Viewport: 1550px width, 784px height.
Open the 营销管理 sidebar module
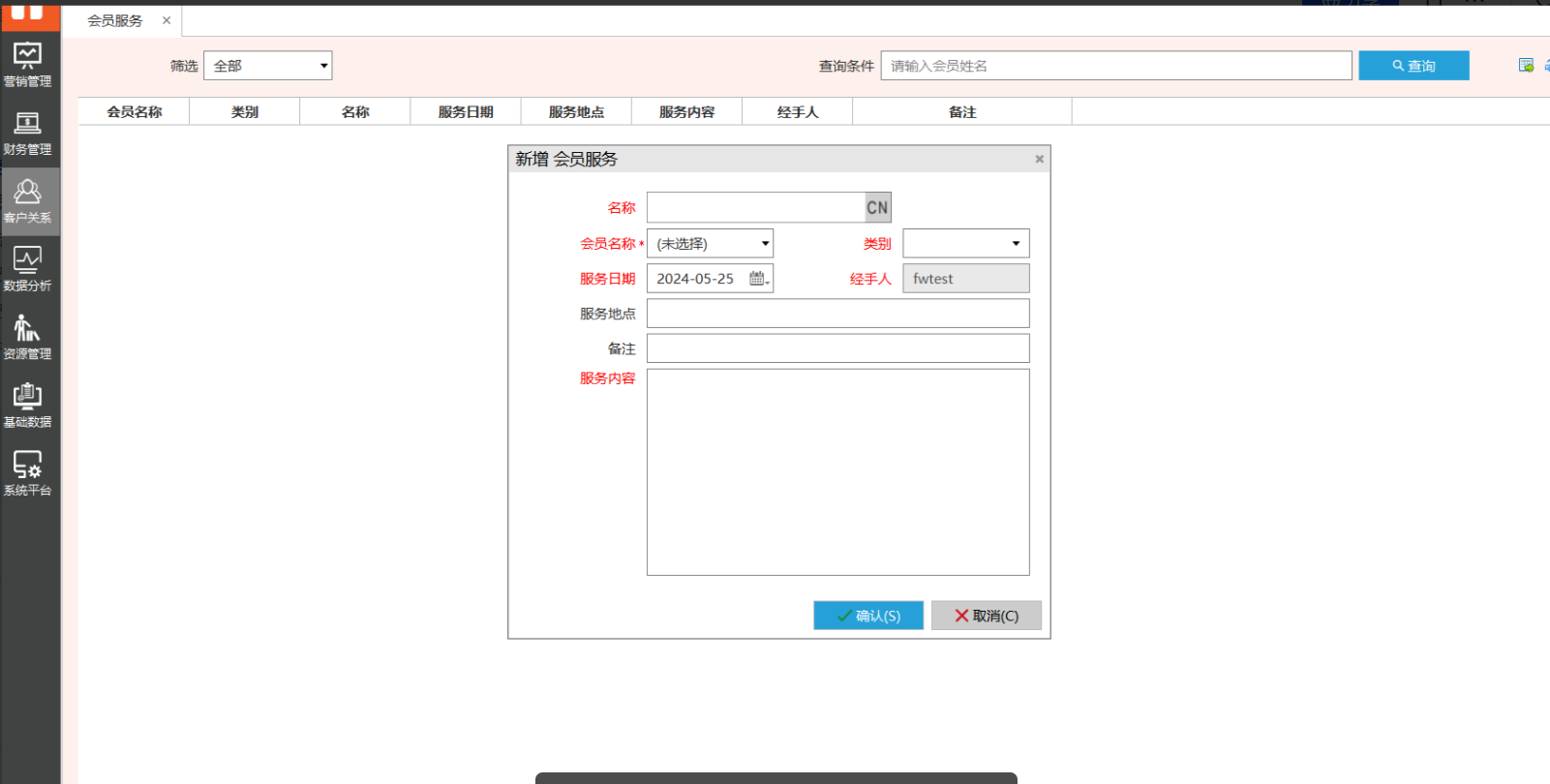coord(28,65)
